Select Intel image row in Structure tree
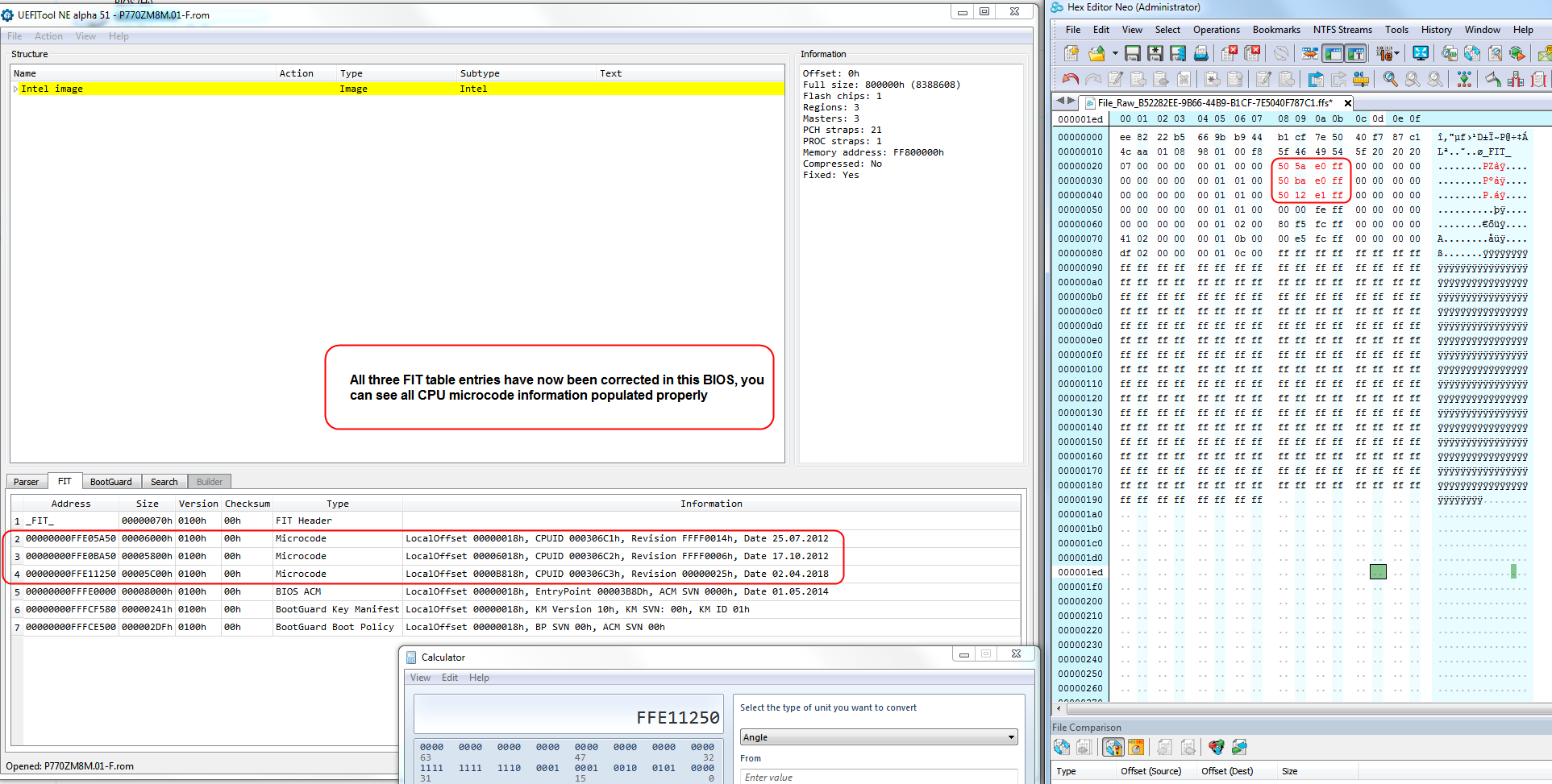This screenshot has width=1552, height=784. (397, 89)
